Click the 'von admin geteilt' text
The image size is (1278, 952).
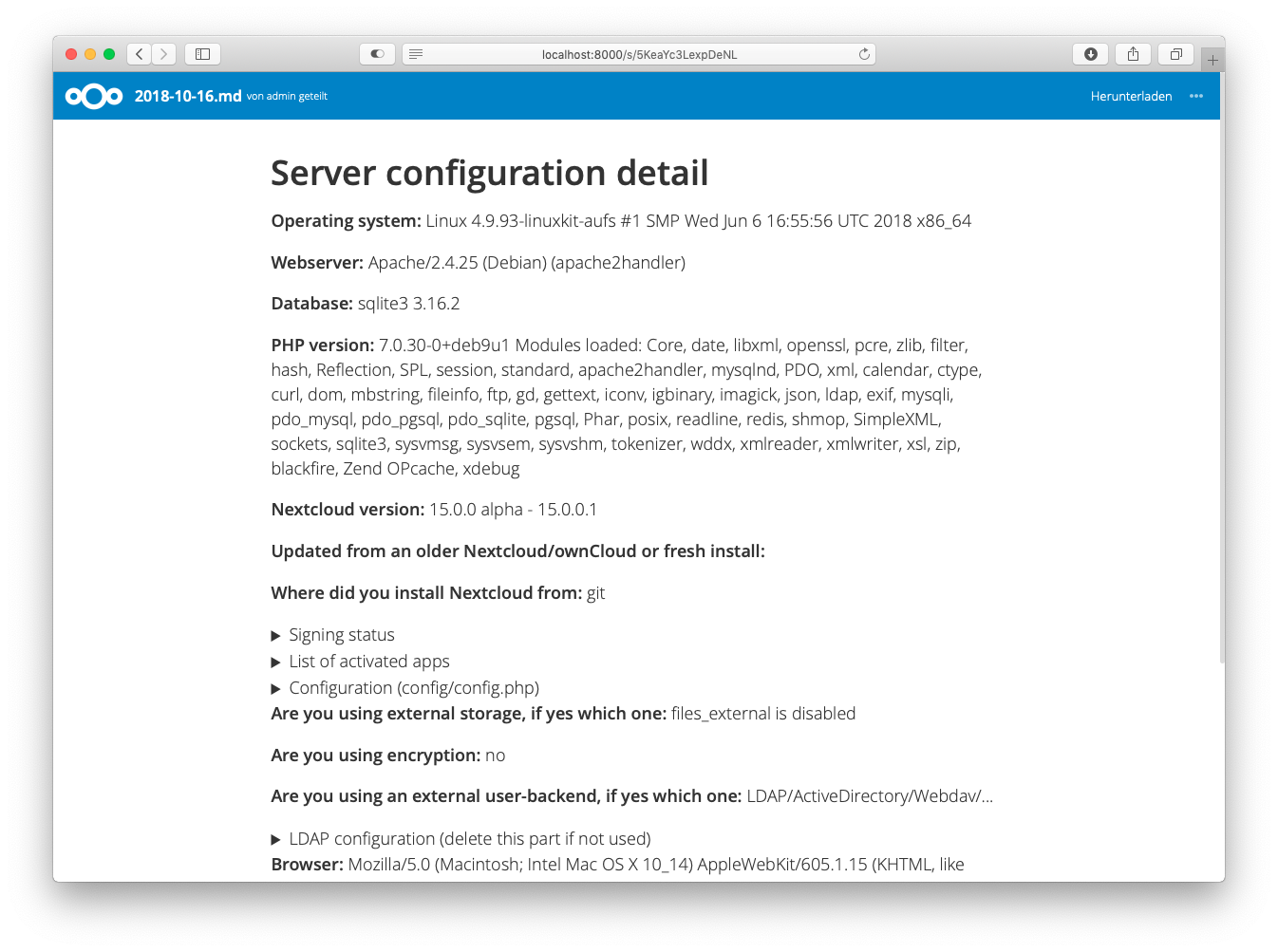pos(287,96)
